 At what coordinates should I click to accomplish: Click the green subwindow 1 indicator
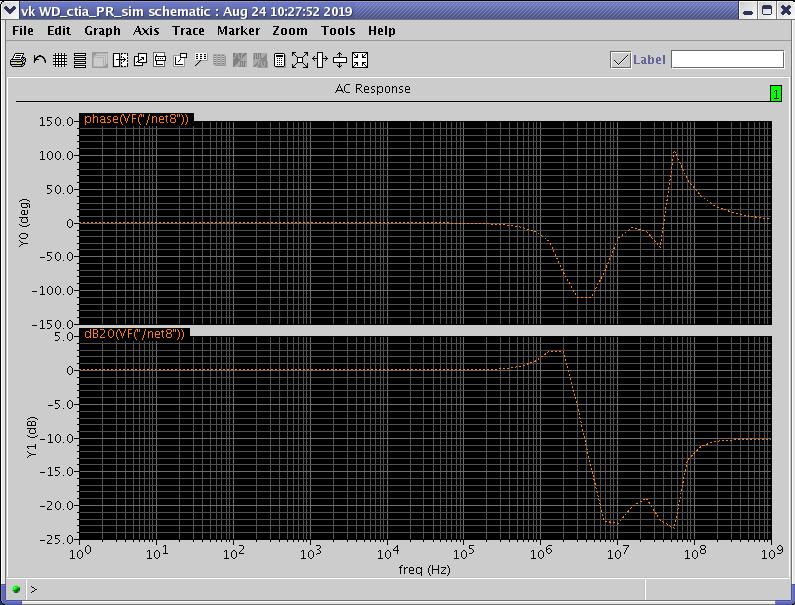pyautogui.click(x=775, y=93)
